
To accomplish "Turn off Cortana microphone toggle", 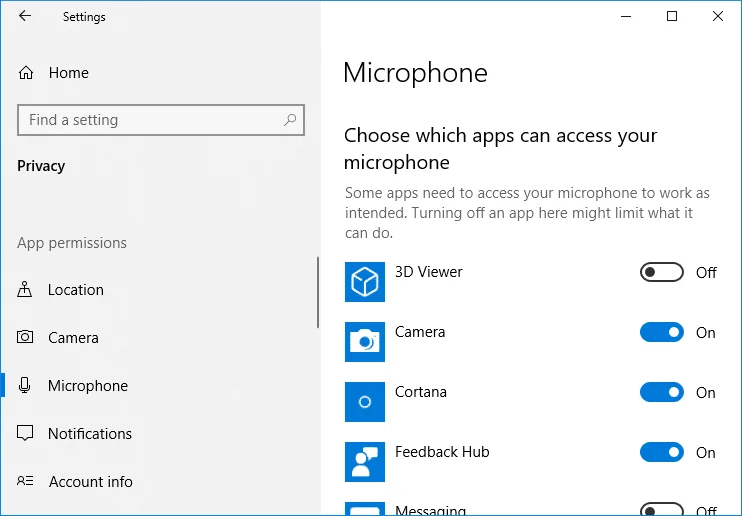I will (x=662, y=392).
